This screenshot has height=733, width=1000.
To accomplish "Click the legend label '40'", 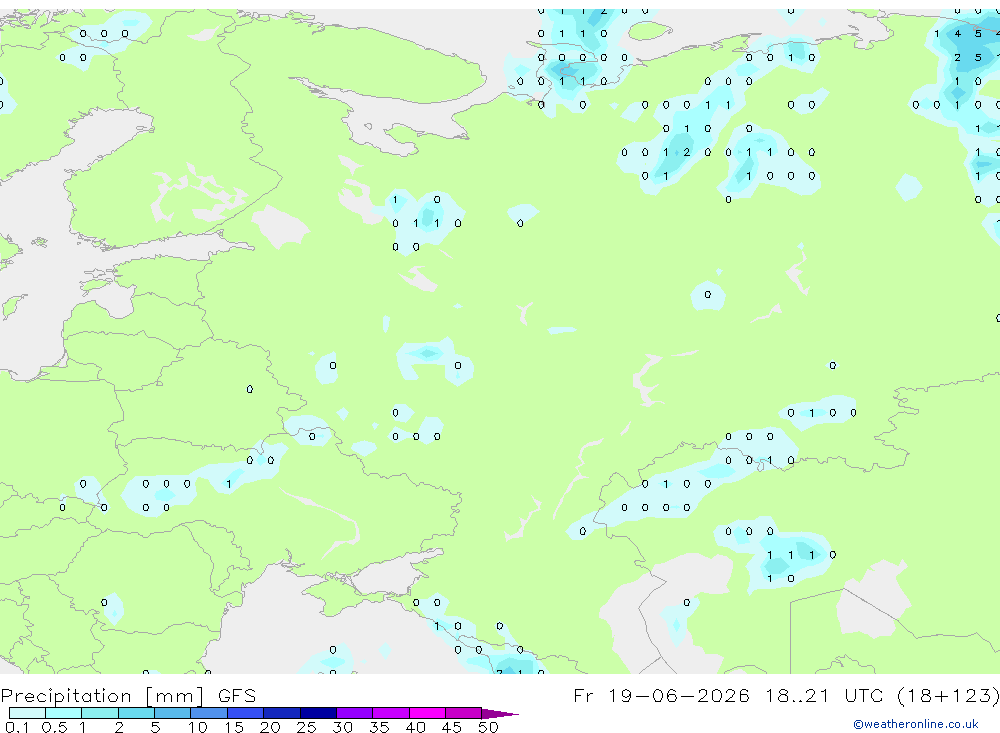I will (x=415, y=727).
